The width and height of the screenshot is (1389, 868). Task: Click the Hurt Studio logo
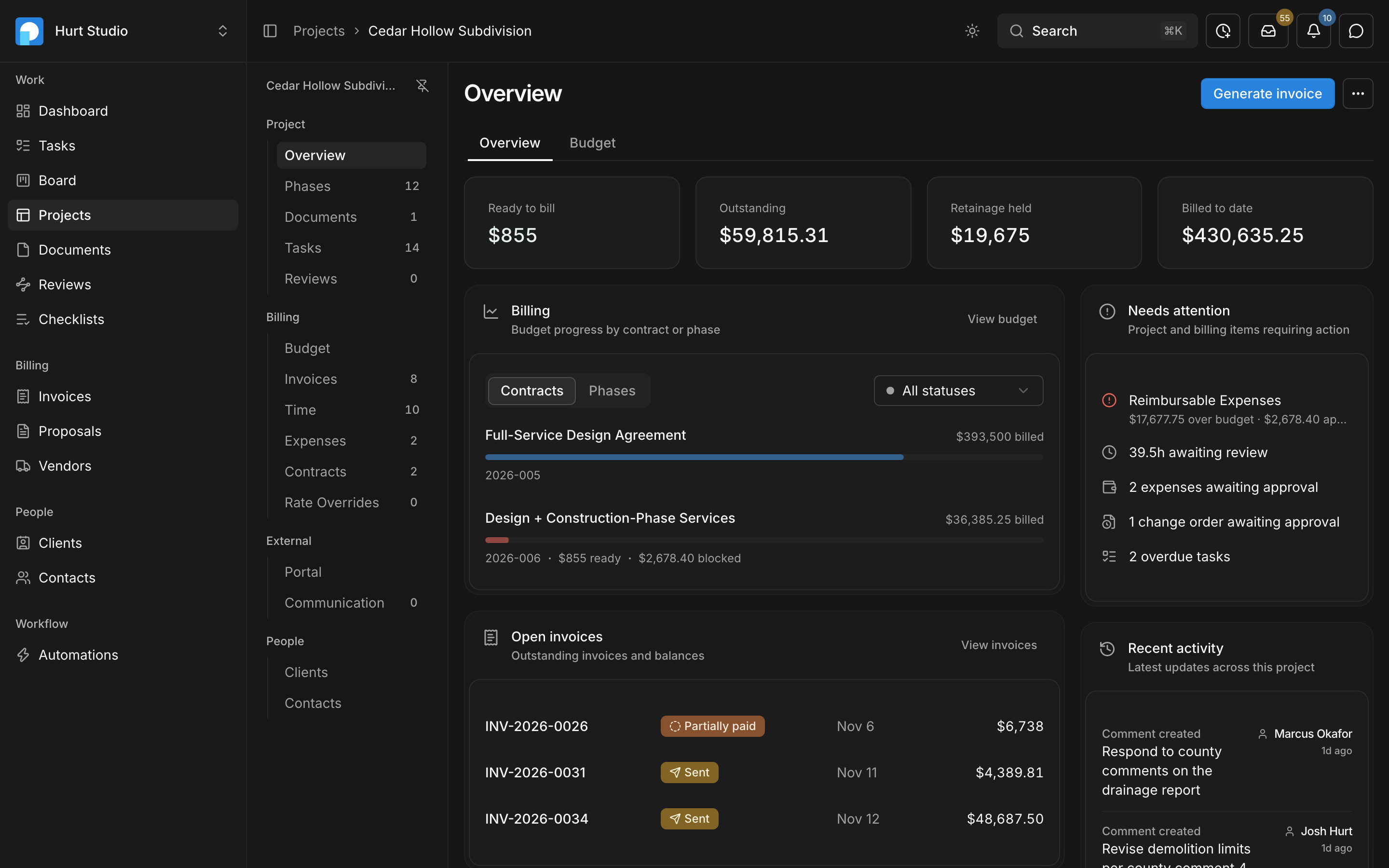(x=29, y=31)
